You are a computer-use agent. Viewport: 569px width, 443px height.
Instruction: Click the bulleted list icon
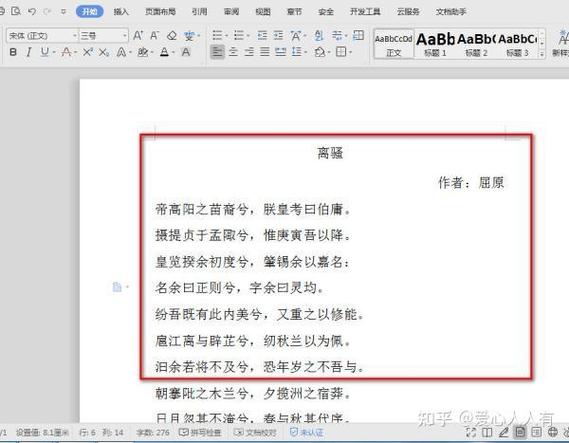point(217,36)
